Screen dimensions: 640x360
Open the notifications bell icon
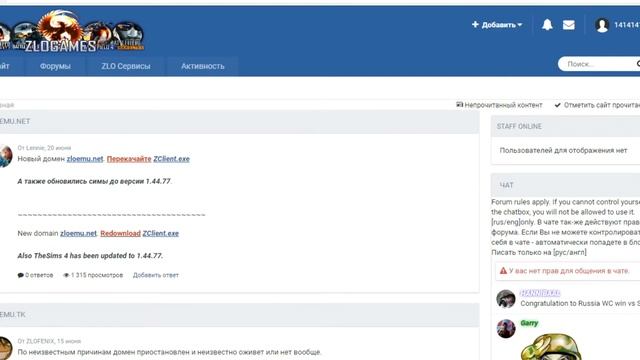547,25
